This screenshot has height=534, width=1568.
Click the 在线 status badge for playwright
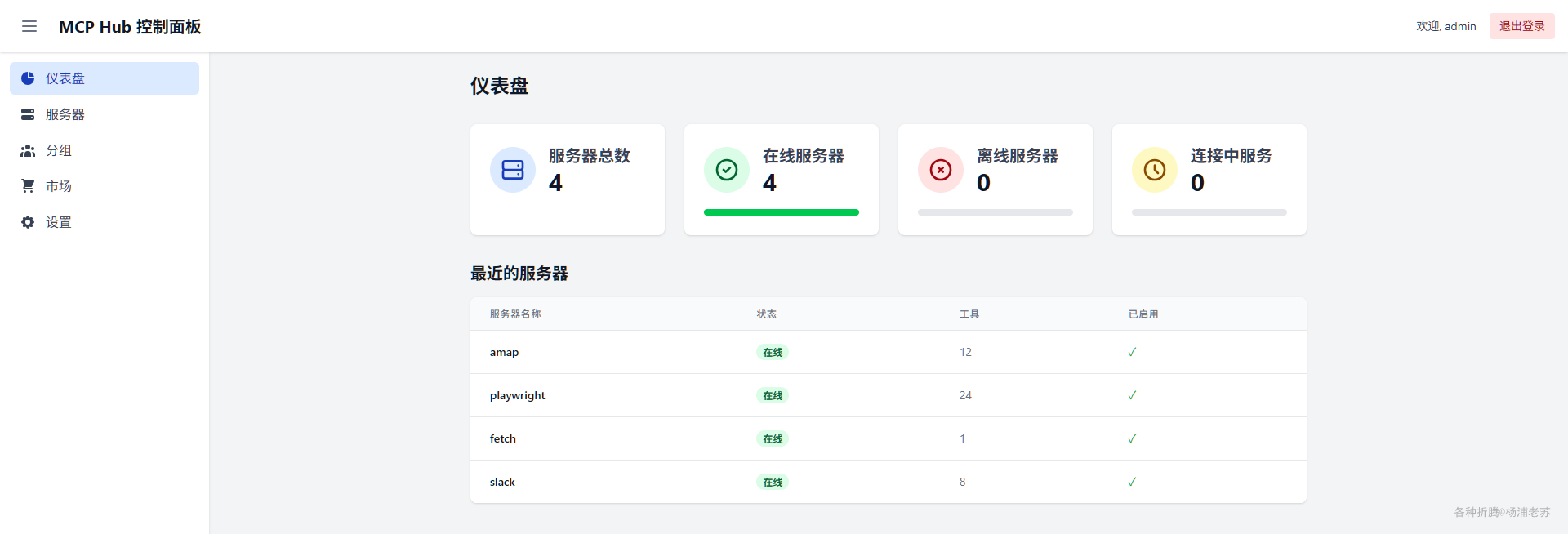coord(773,395)
